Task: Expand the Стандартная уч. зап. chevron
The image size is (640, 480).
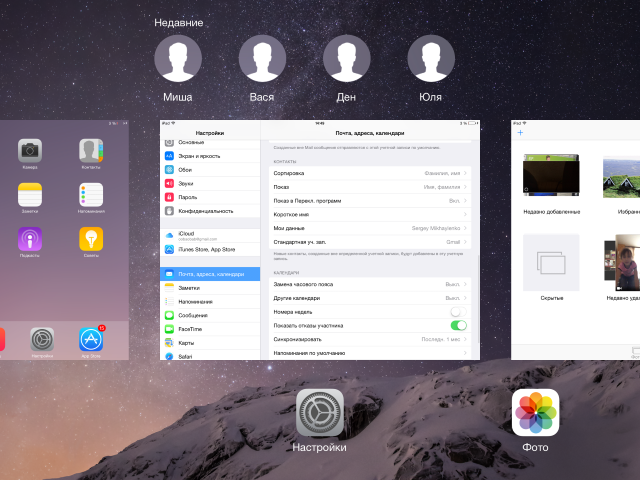Action: [x=465, y=242]
